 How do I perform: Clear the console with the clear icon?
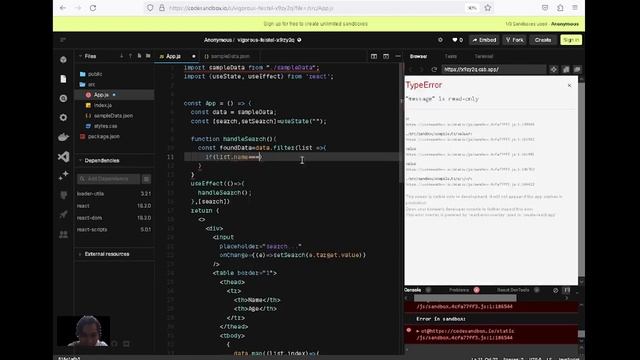click(556, 290)
